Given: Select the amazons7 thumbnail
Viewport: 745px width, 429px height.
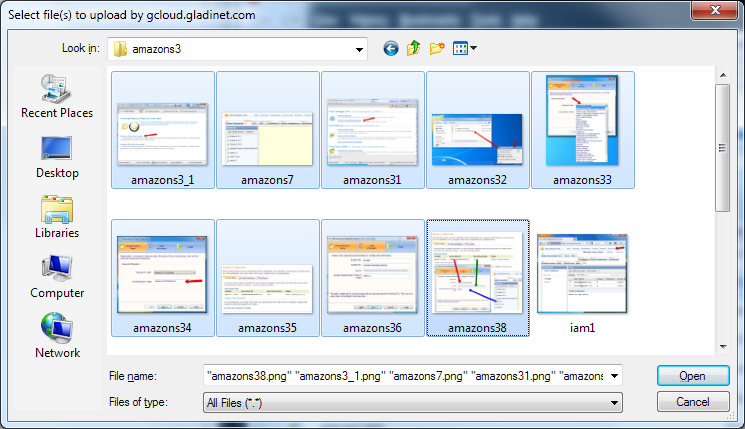Looking at the screenshot, I should coord(267,130).
